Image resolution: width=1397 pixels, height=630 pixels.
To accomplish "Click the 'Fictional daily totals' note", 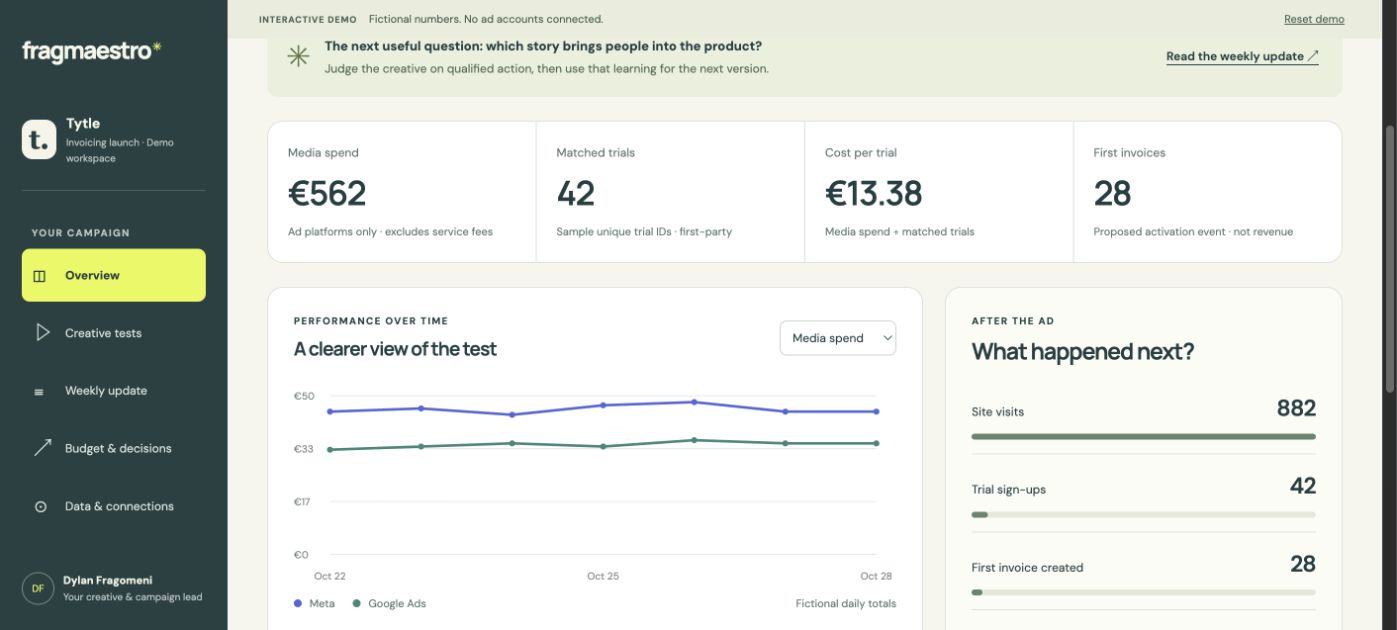I will (846, 603).
